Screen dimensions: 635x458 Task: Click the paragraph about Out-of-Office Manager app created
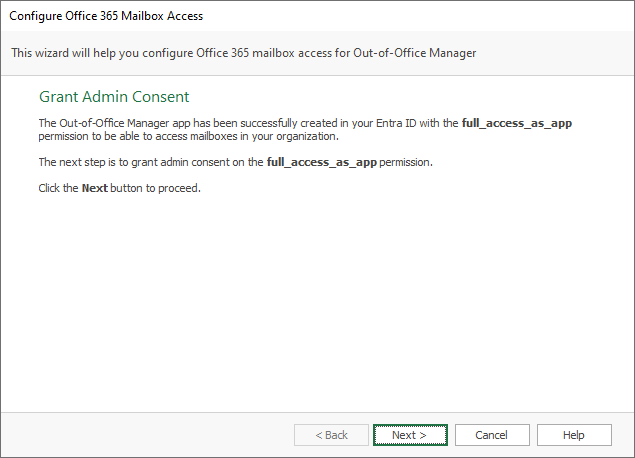click(x=305, y=130)
